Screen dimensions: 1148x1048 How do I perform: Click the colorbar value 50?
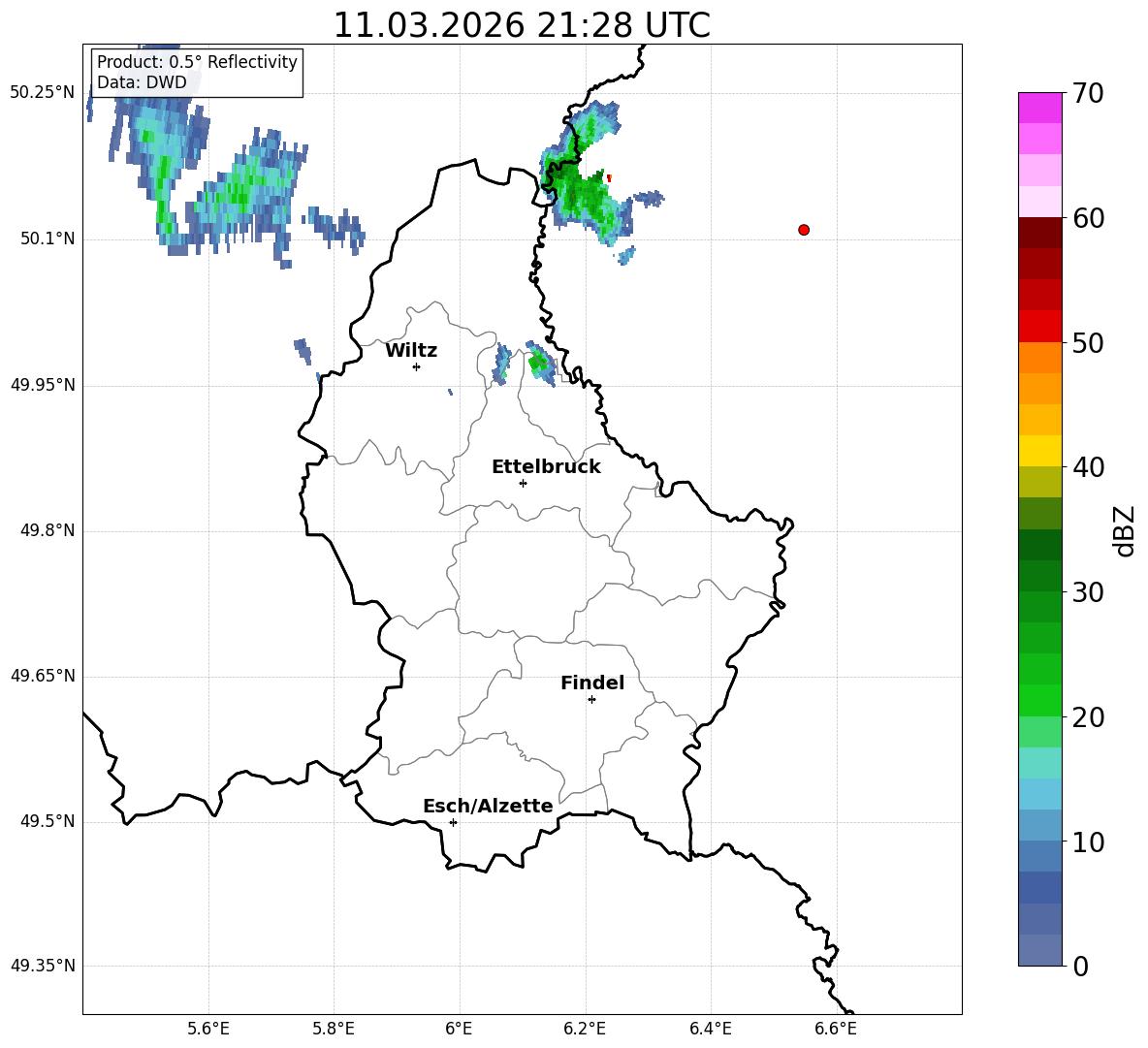coord(1088,342)
